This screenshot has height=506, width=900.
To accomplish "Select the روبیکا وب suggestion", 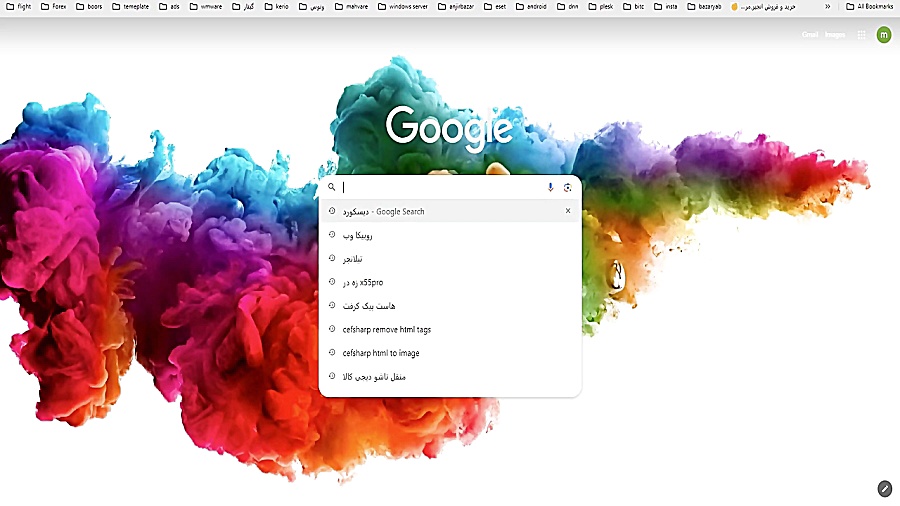I will click(x=450, y=235).
